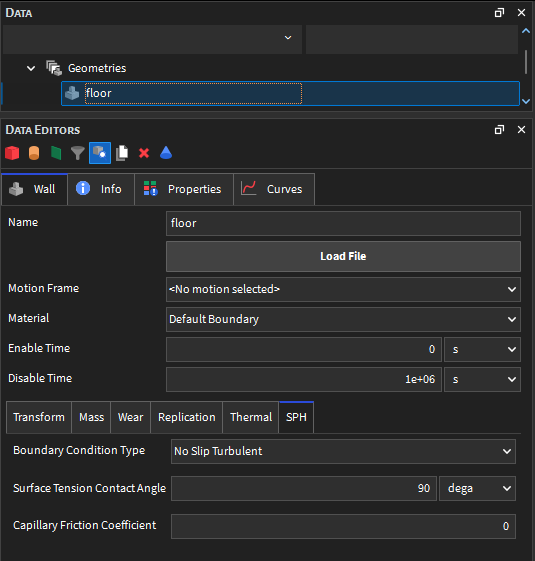
Task: Click the Data tree scroll down arrow
Action: [x=526, y=101]
